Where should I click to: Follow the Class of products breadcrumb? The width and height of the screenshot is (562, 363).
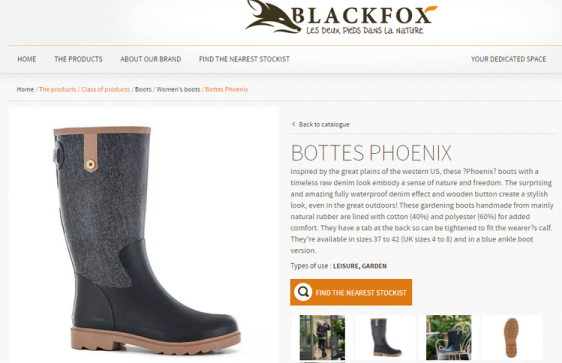point(105,89)
